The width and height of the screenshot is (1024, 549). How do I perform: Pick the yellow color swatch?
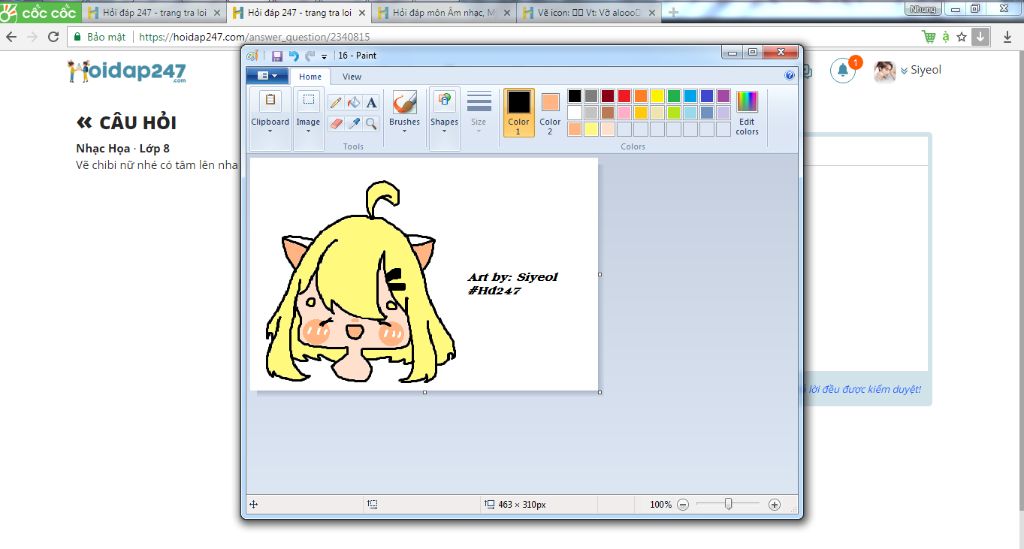point(657,96)
